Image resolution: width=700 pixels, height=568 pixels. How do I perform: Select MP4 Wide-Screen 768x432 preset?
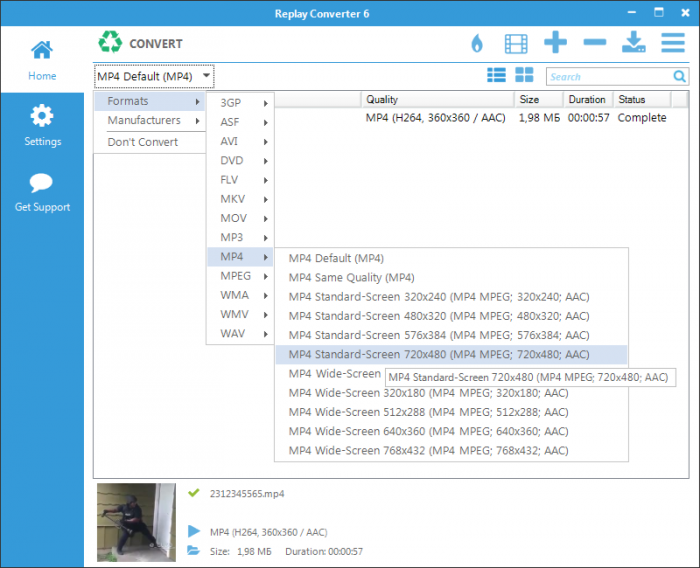pos(428,451)
